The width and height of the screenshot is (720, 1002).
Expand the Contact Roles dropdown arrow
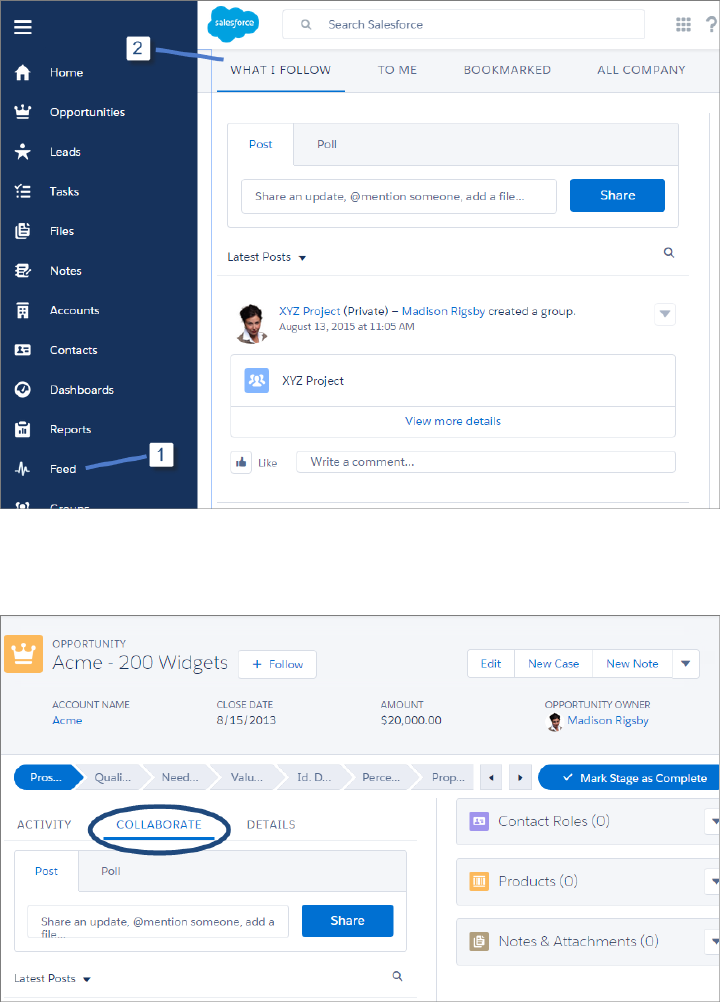[x=713, y=821]
